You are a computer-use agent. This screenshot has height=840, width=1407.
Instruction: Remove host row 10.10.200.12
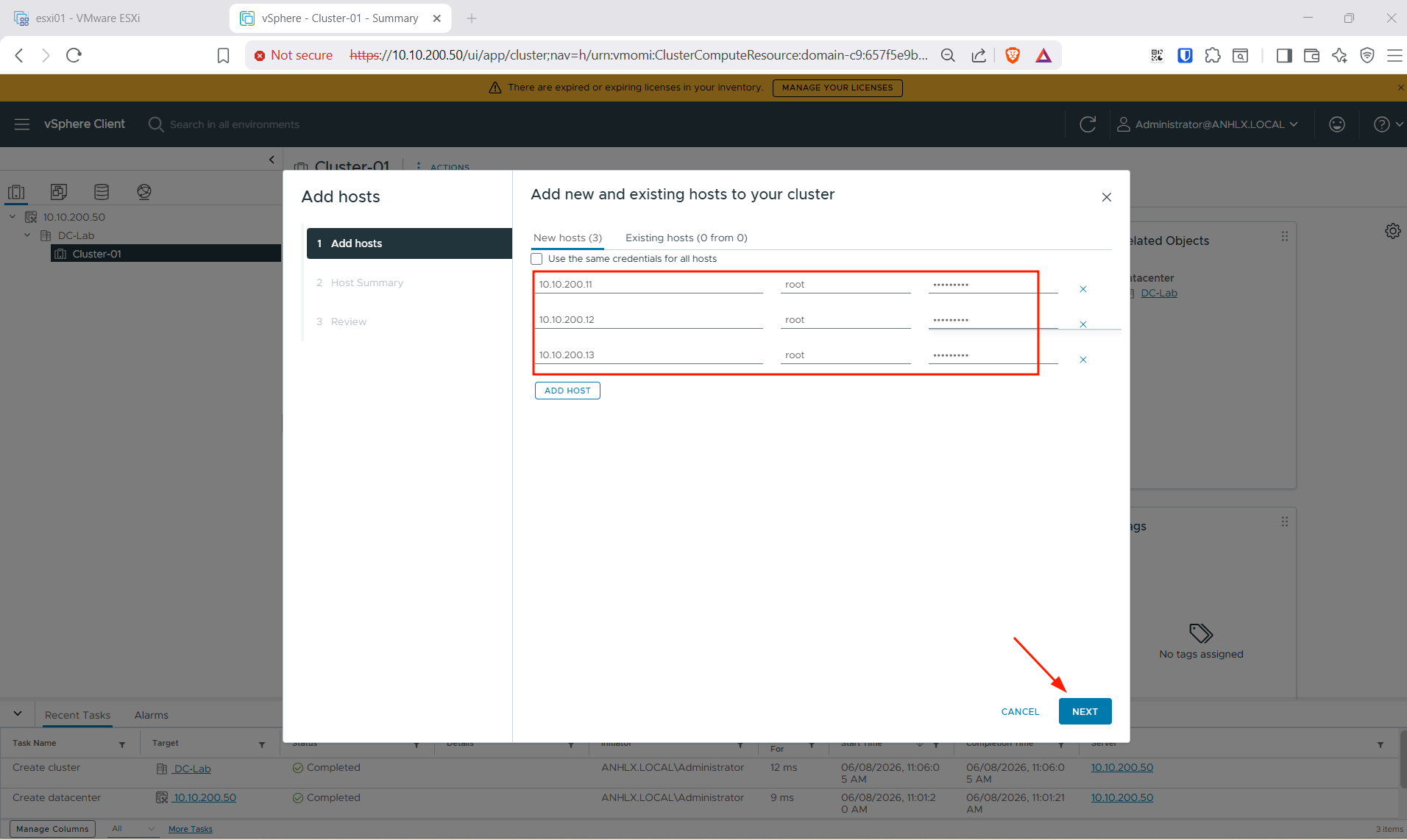(x=1083, y=324)
